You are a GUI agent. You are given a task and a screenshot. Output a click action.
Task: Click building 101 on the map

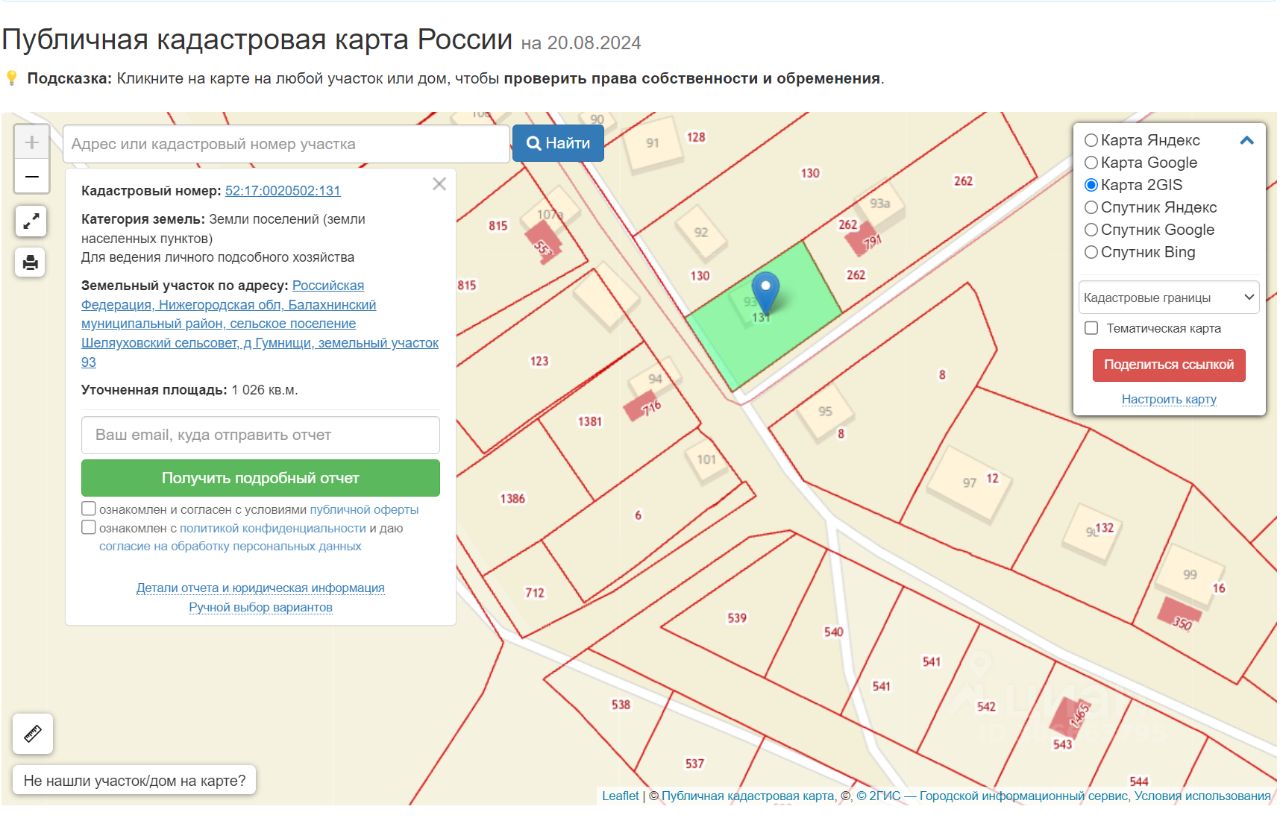(x=707, y=460)
